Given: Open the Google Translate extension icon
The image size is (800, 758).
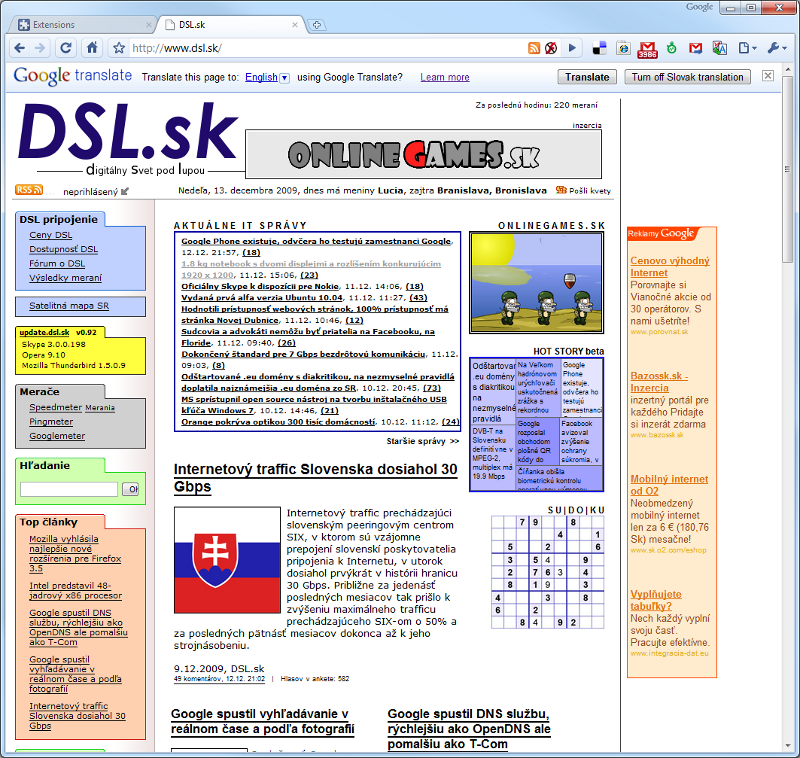Looking at the screenshot, I should [x=720, y=48].
